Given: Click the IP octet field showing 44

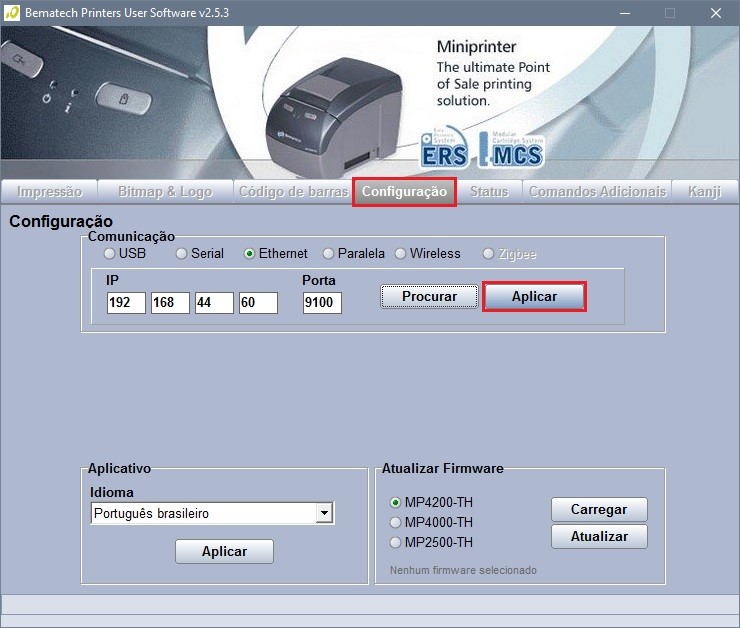Looking at the screenshot, I should [214, 302].
